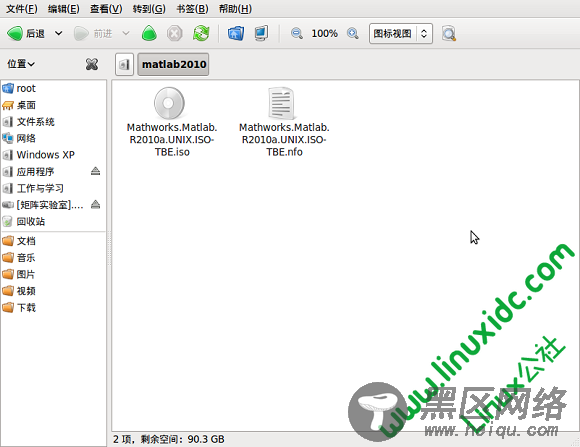
Task: Zoom out with magnifier minus icon
Action: (x=296, y=34)
